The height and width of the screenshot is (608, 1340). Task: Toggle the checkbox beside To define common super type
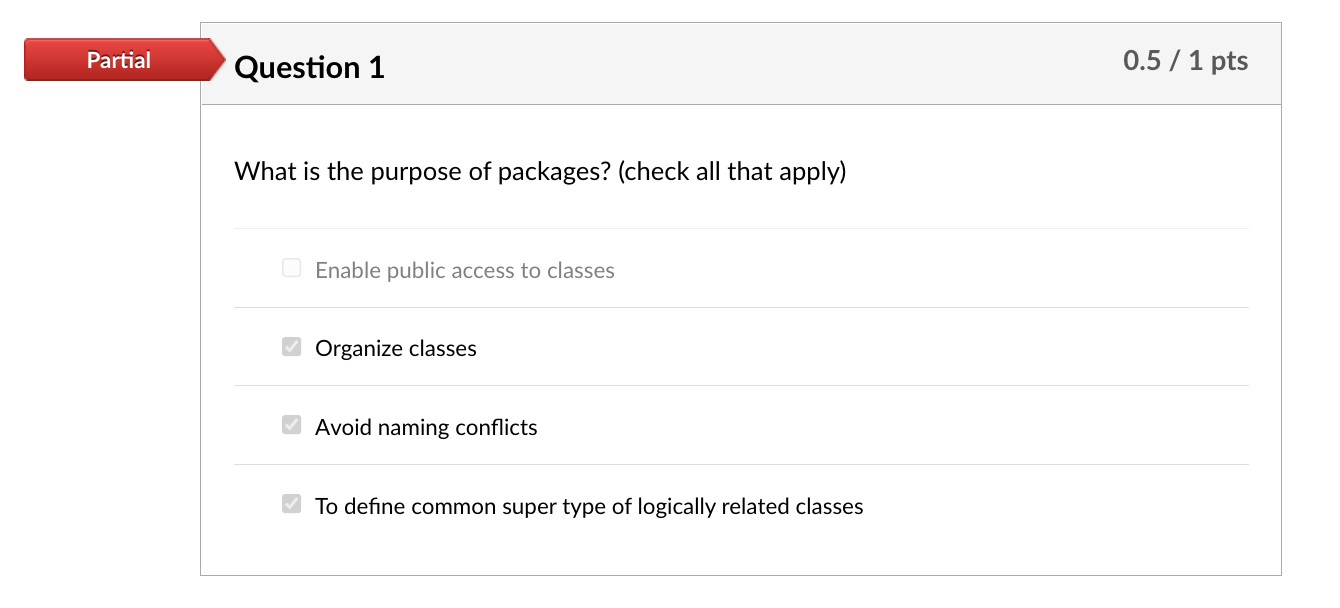pyautogui.click(x=291, y=504)
